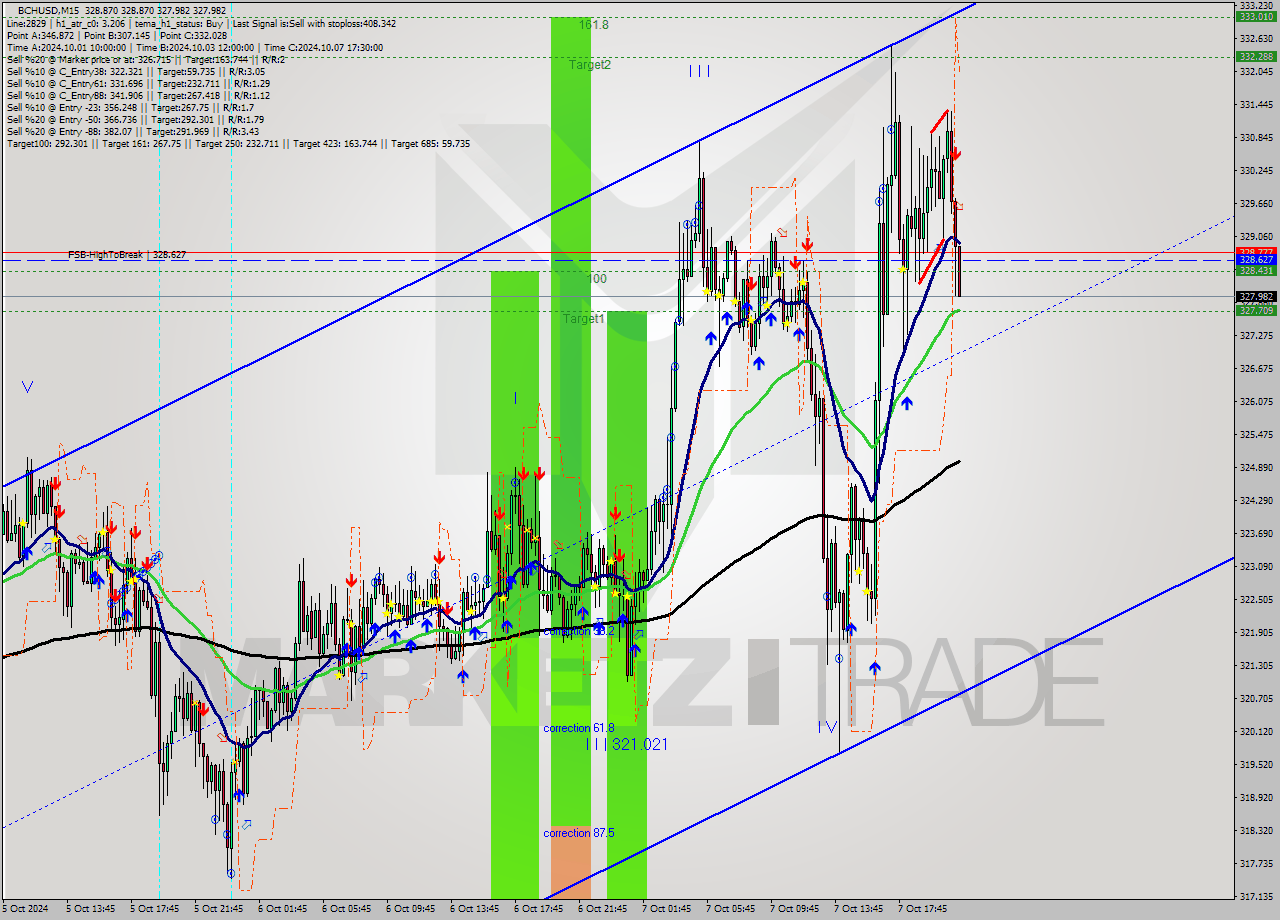Select the 'Sell %20 @ Market price' line
Image resolution: width=1280 pixels, height=920 pixels.
[x=146, y=59]
